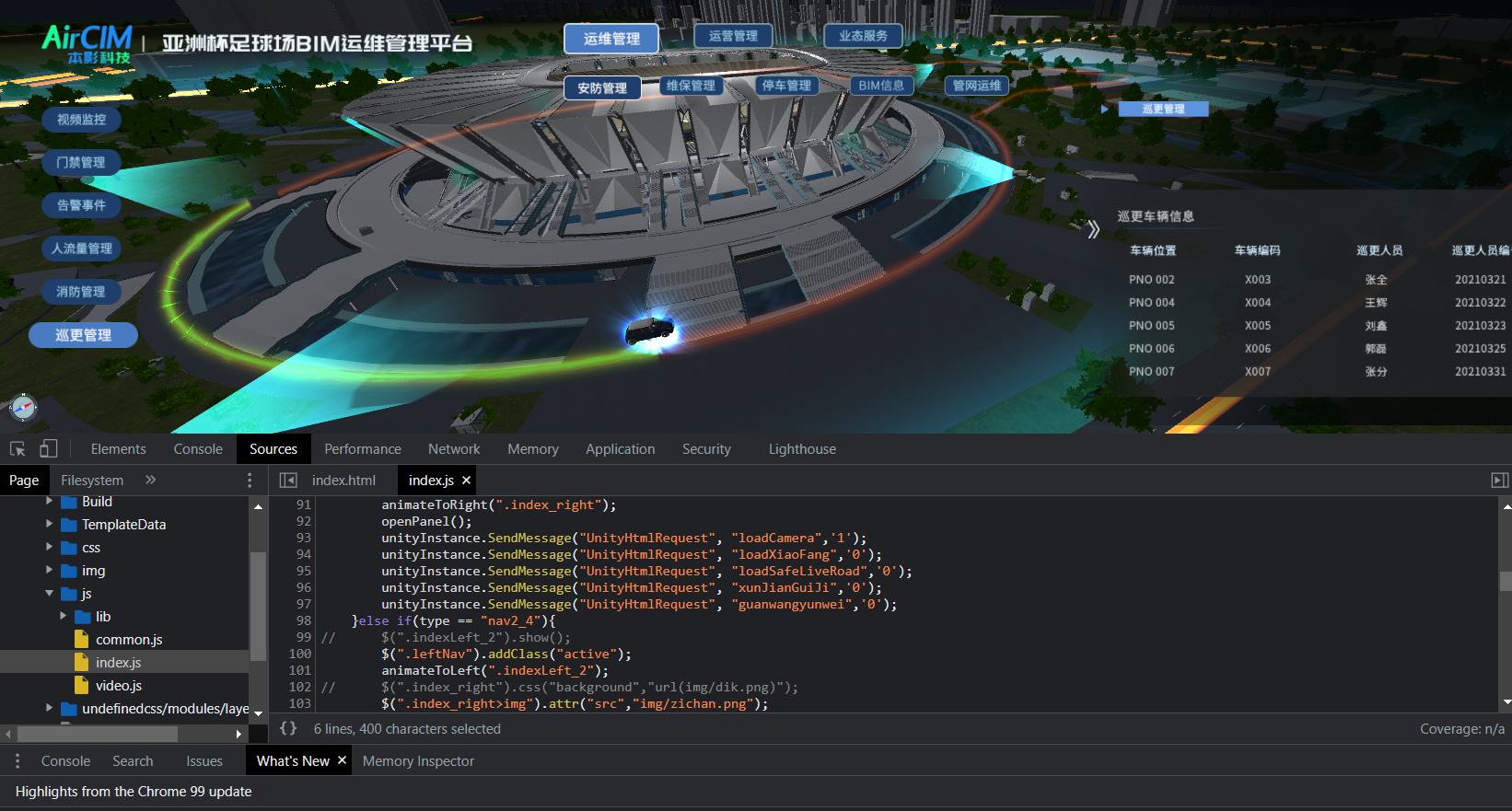The width and height of the screenshot is (1512, 811).
Task: Select the BIM信息 sub-navigation button
Action: (x=881, y=86)
